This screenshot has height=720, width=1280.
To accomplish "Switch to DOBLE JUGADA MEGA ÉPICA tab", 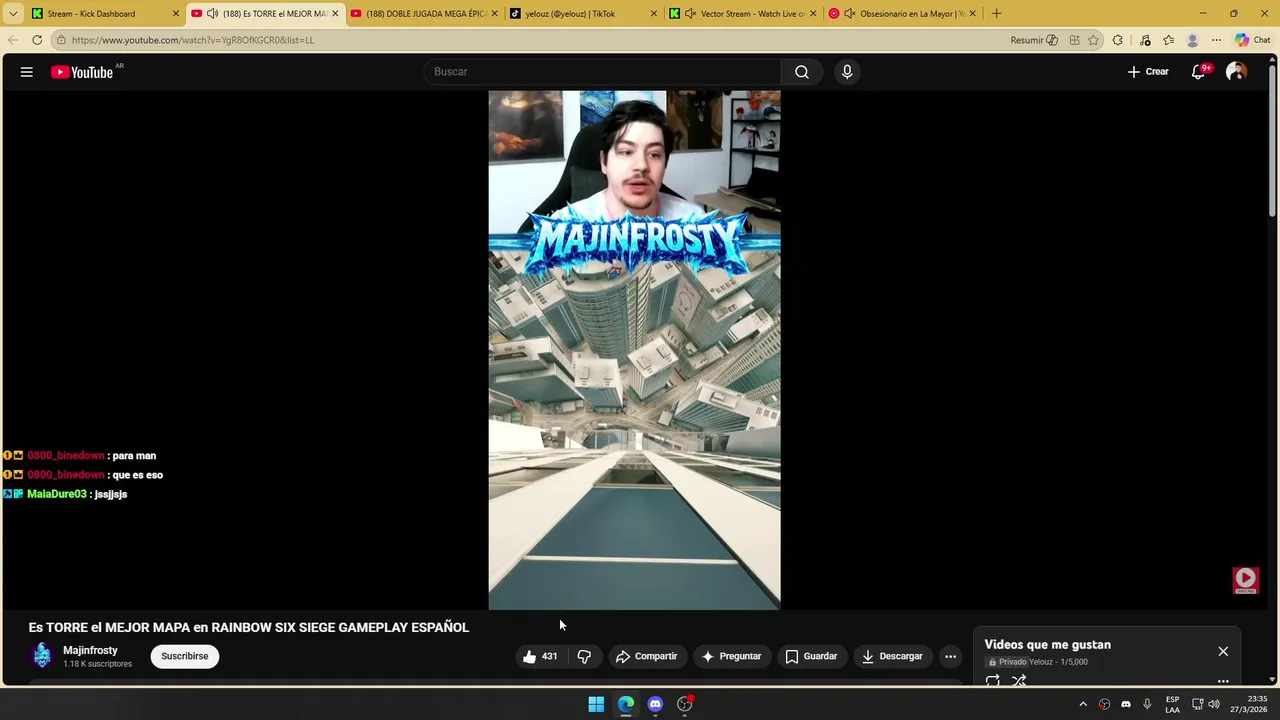I will [x=426, y=14].
